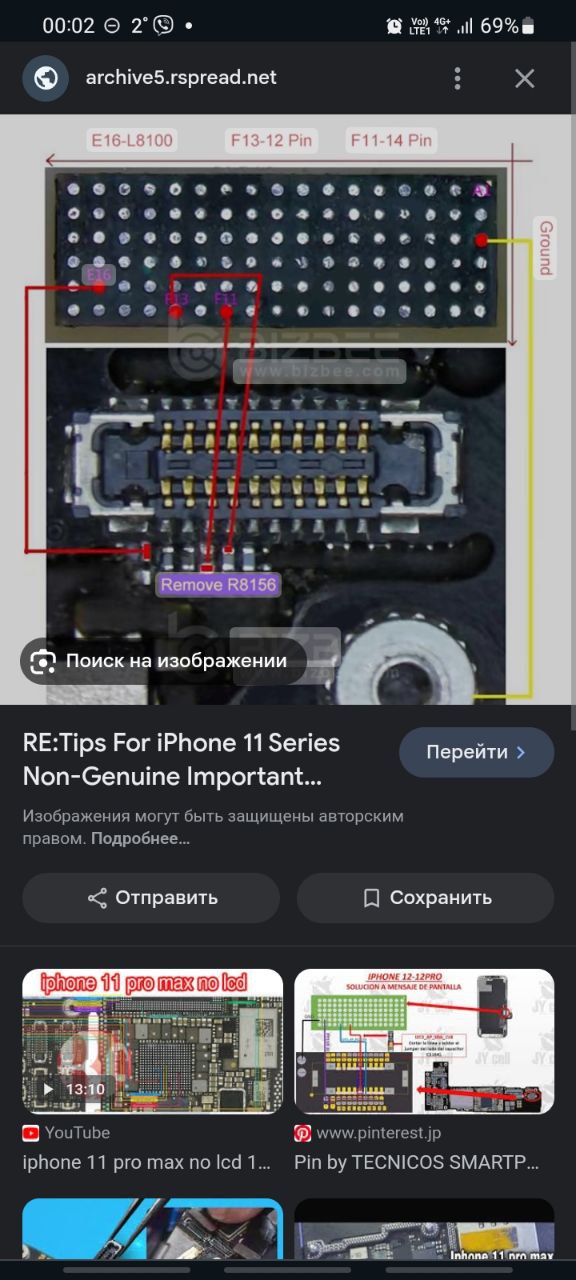Tap the bookmark icon in Сохранить
Viewport: 576px width, 1280px height.
click(371, 898)
